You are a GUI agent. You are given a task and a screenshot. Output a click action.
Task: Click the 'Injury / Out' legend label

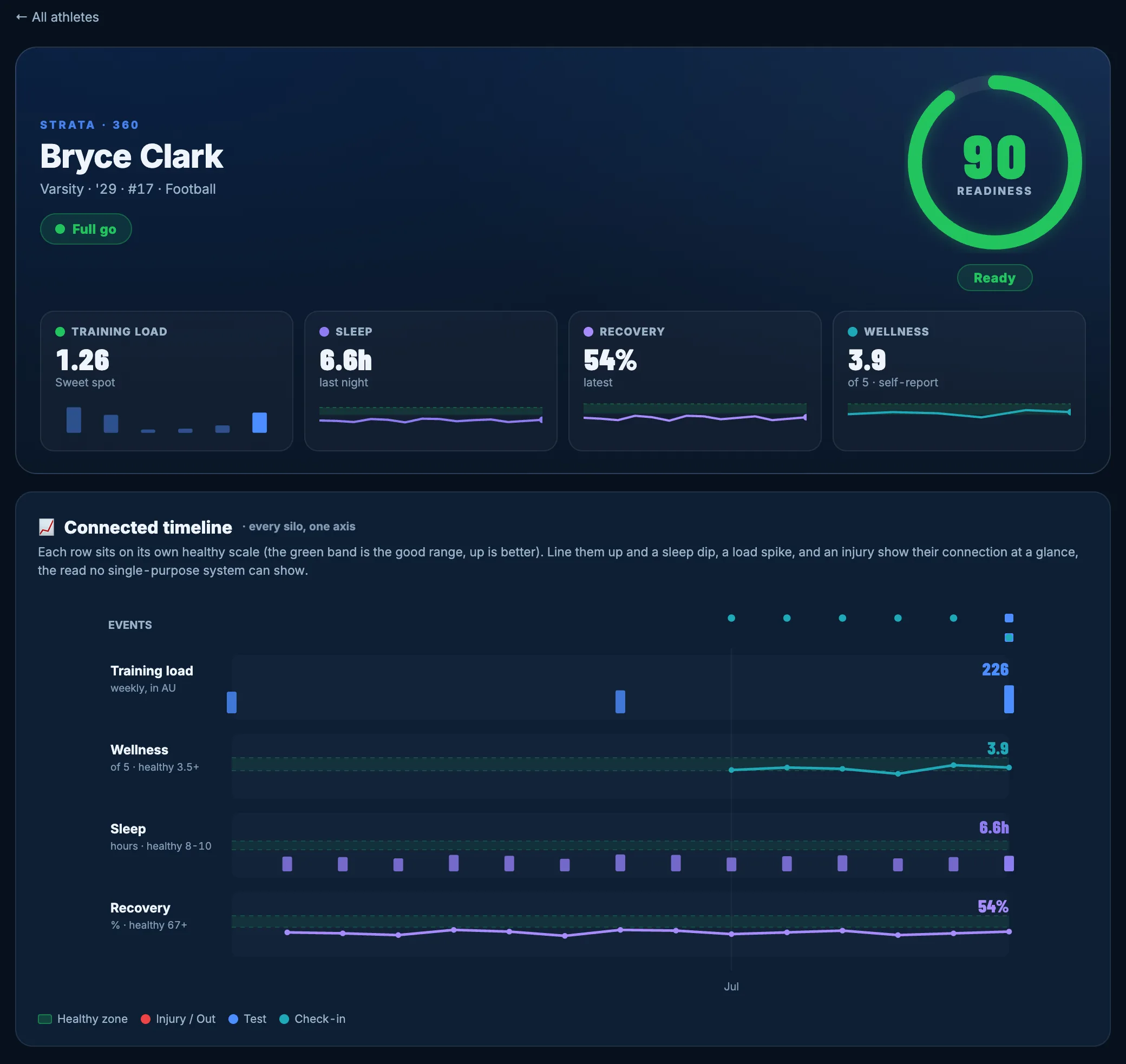pyautogui.click(x=186, y=1019)
